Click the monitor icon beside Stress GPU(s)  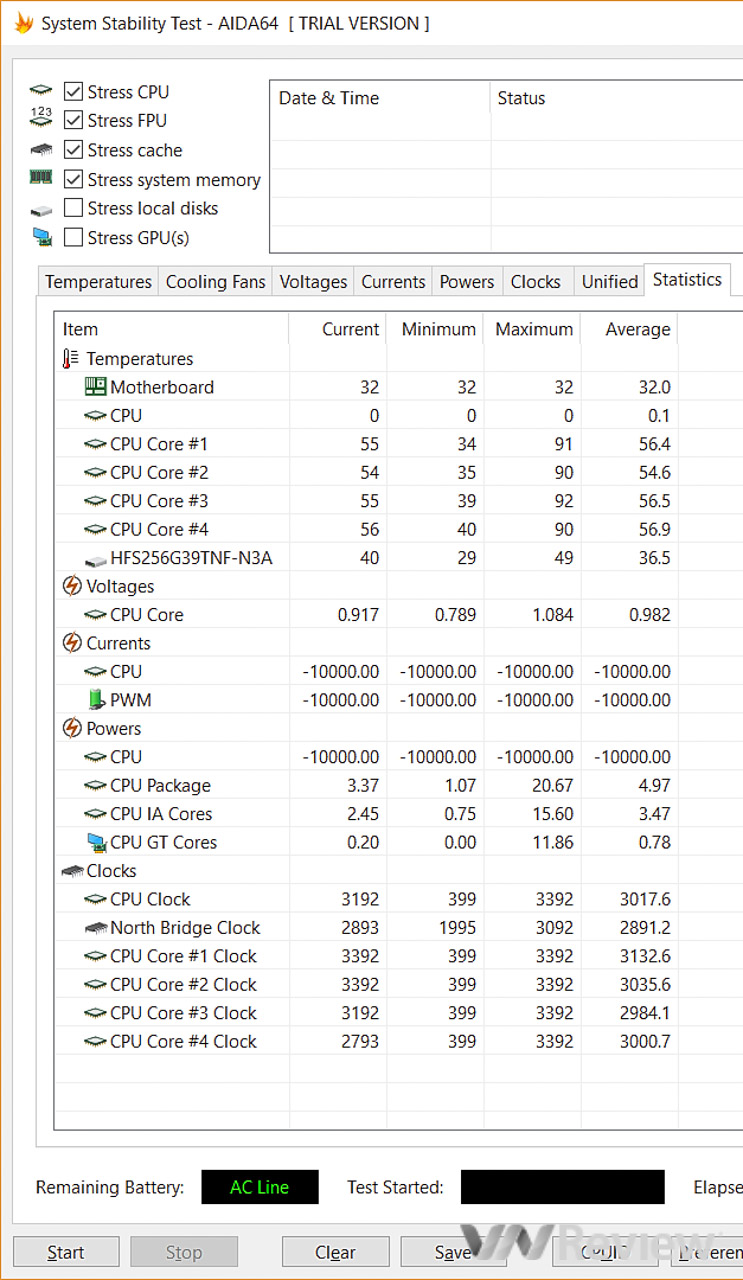click(41, 237)
